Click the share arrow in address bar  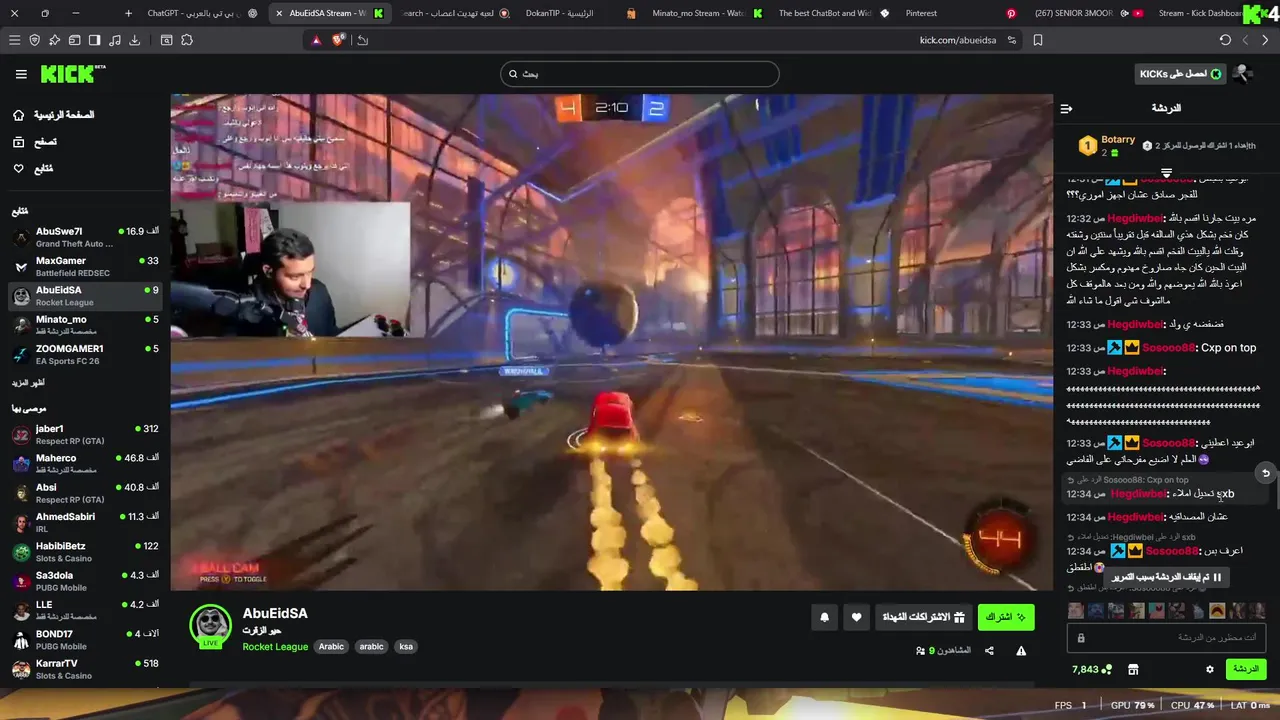tap(363, 40)
